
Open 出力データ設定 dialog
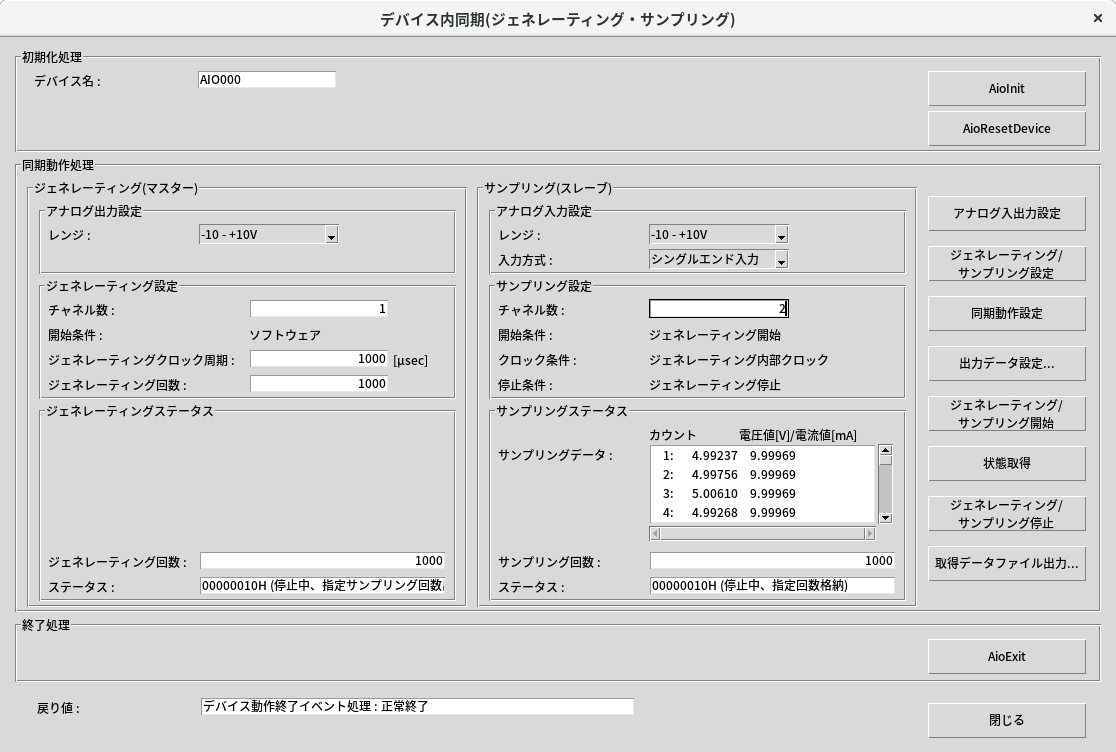pyautogui.click(x=1006, y=364)
